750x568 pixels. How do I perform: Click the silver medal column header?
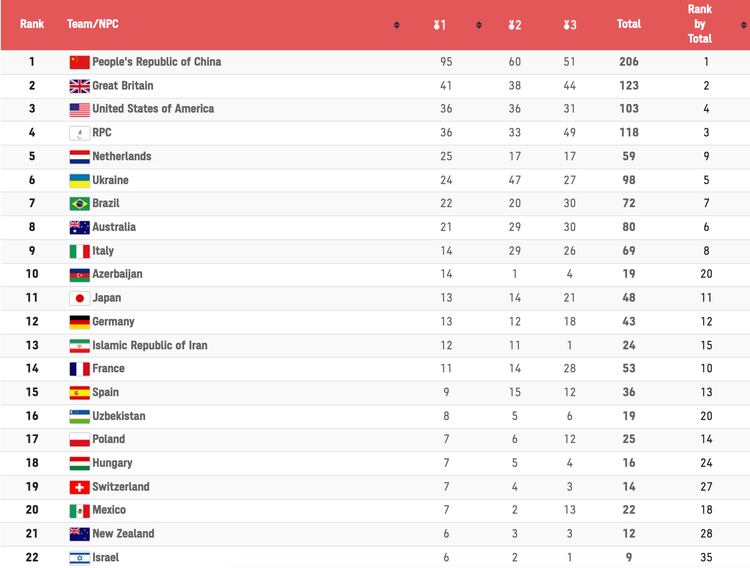[515, 24]
